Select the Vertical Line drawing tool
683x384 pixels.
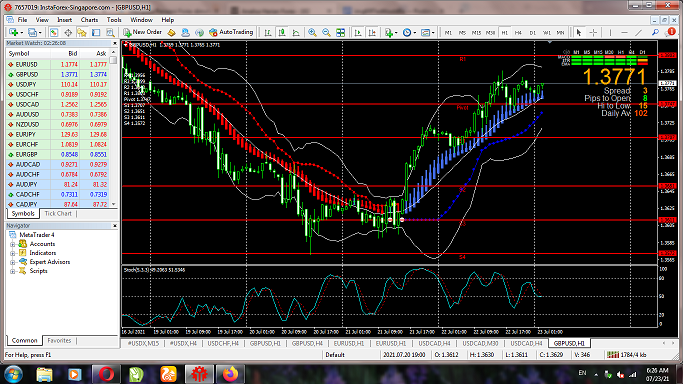(x=610, y=32)
